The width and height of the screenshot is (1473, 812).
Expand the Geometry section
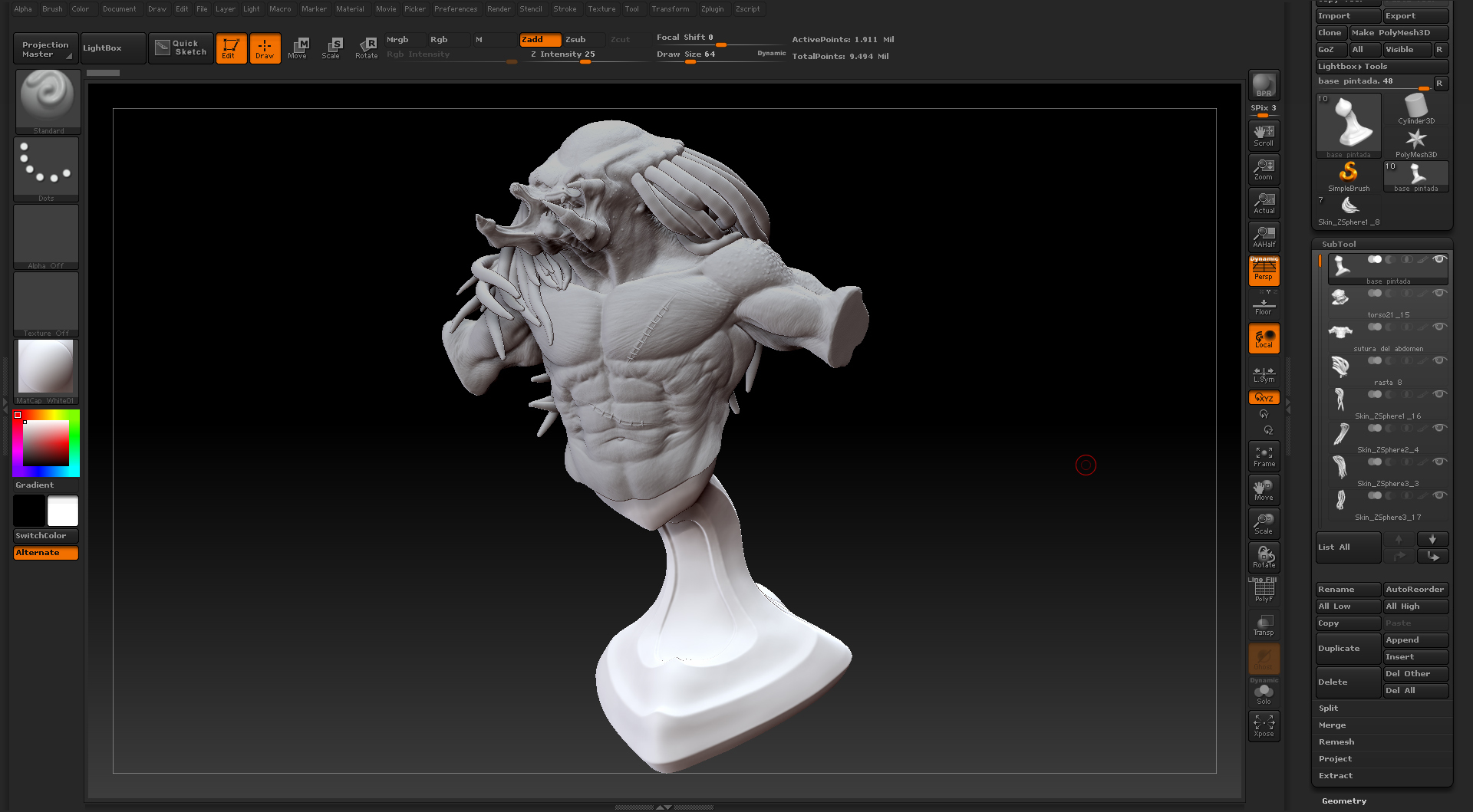coord(1343,800)
